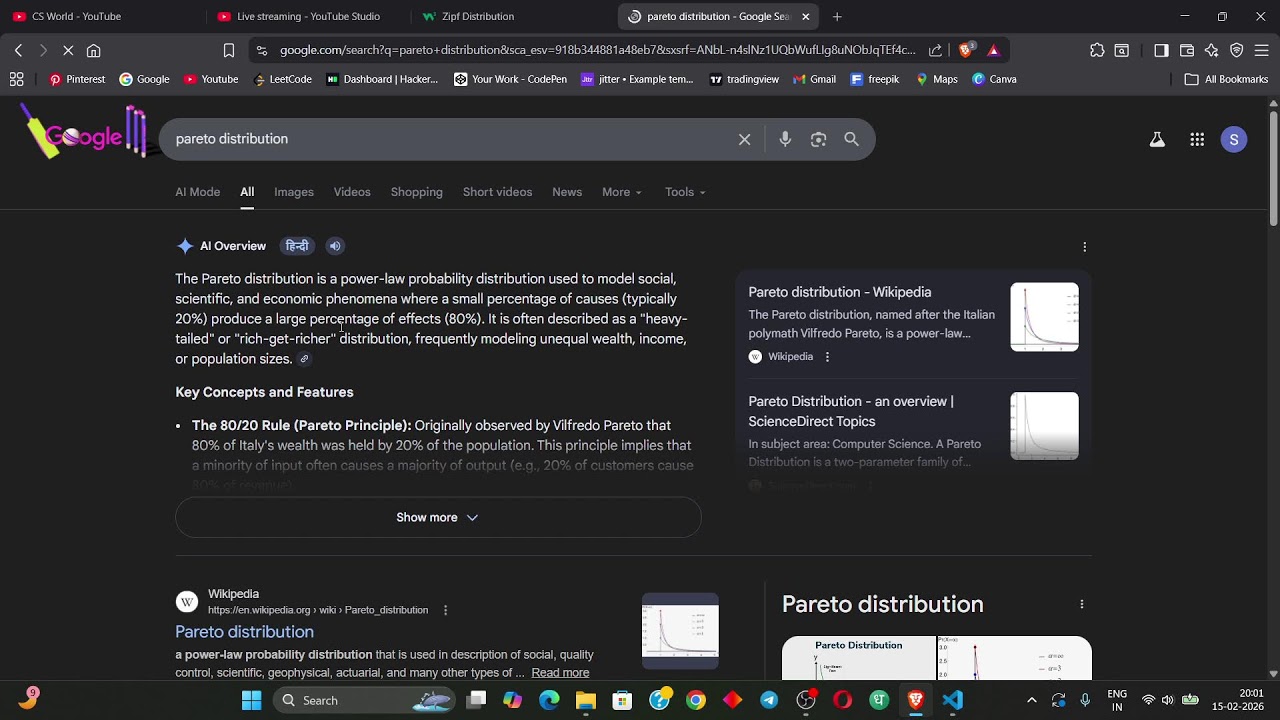The width and height of the screenshot is (1280, 720).
Task: Click the magnifier search submit icon
Action: [x=851, y=140]
